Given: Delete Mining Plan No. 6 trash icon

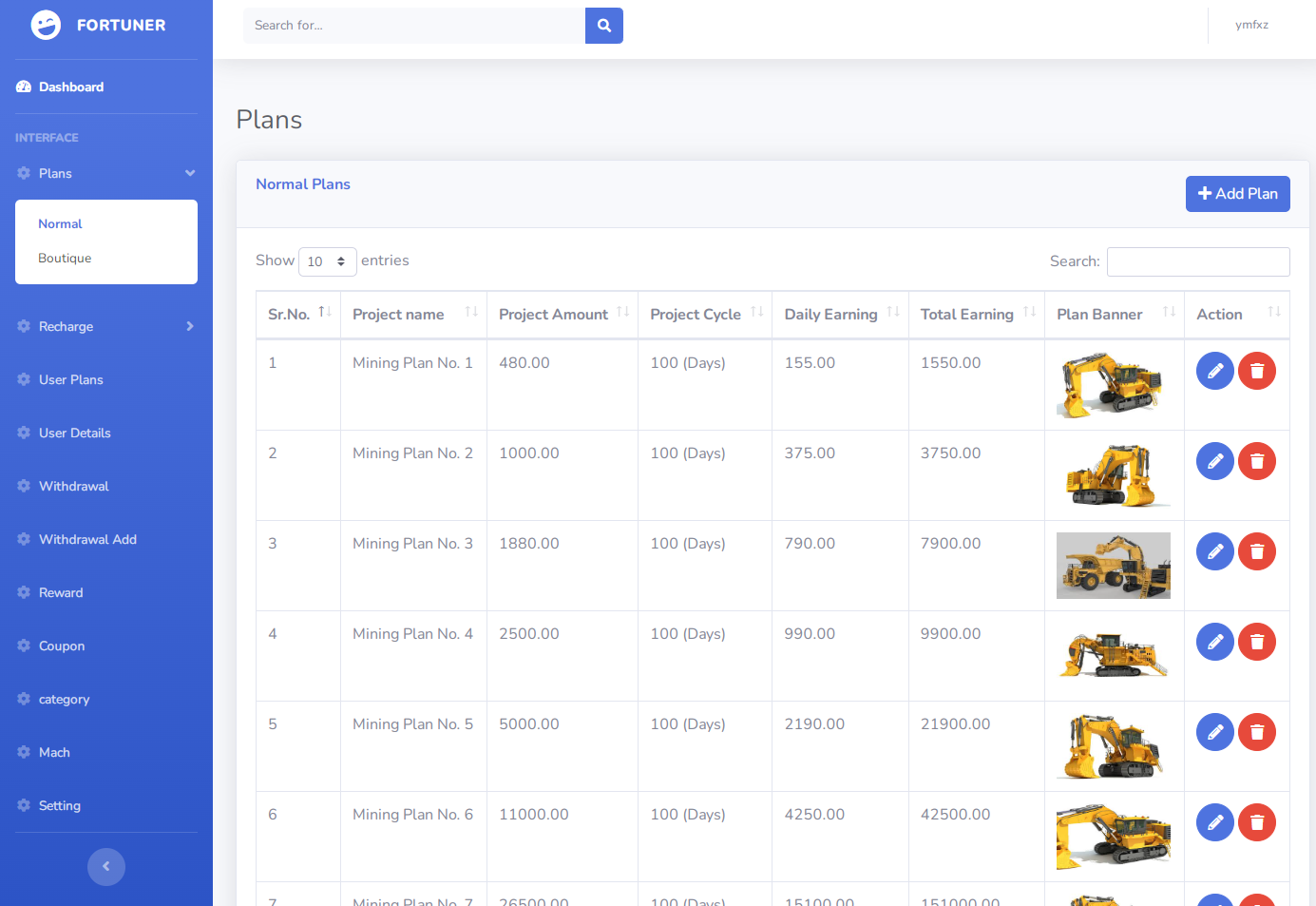Looking at the screenshot, I should (1256, 822).
